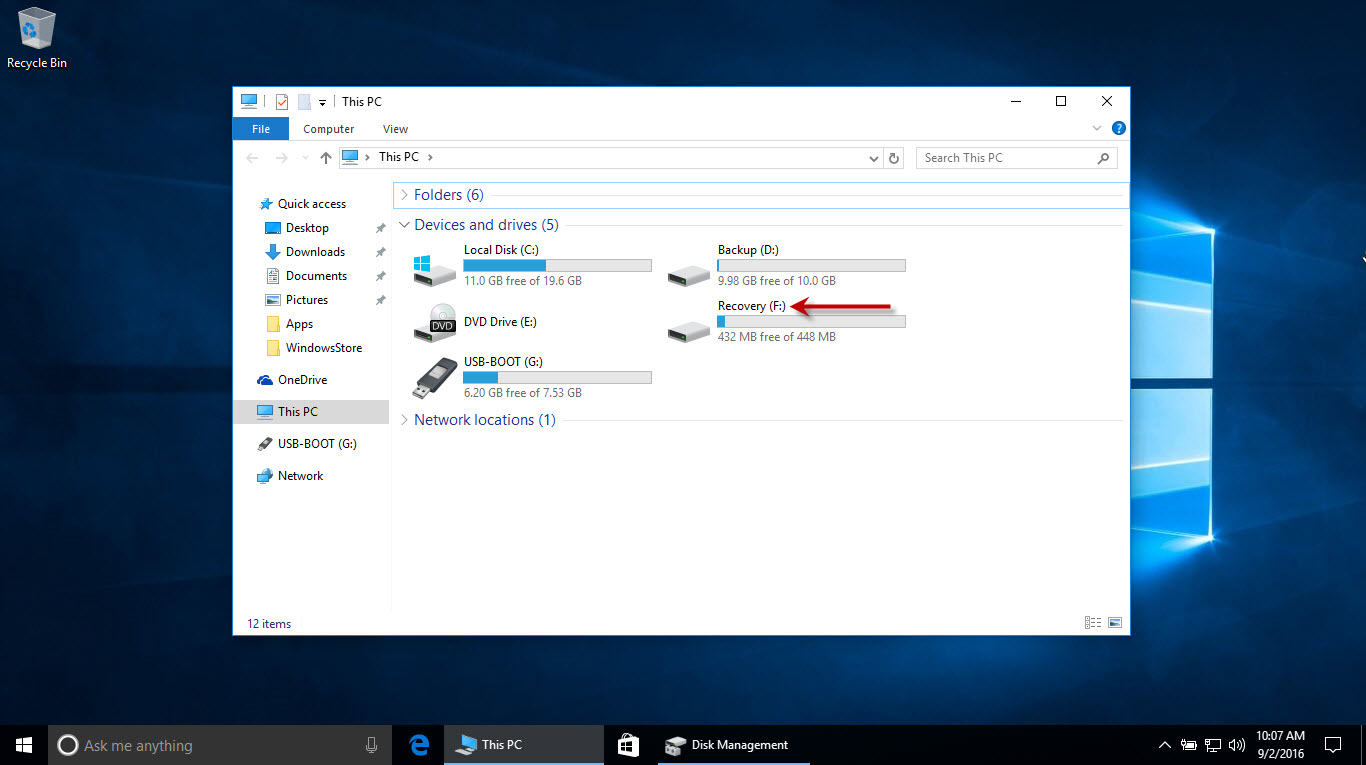Open the Local Disk (C:) drive
Screen dimensions: 1366x765
click(501, 250)
